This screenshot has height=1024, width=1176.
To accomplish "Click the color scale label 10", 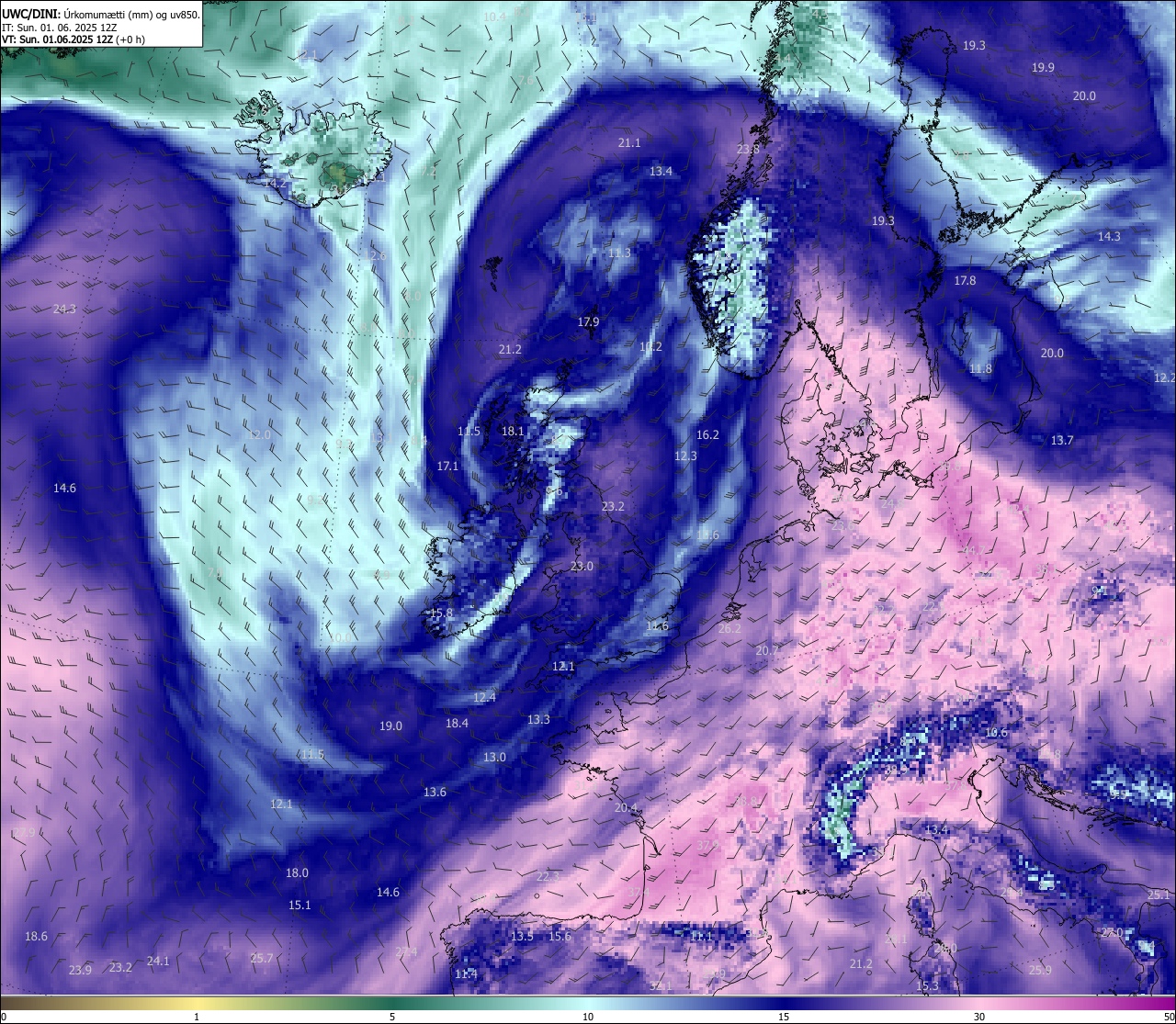I will click(x=588, y=1017).
